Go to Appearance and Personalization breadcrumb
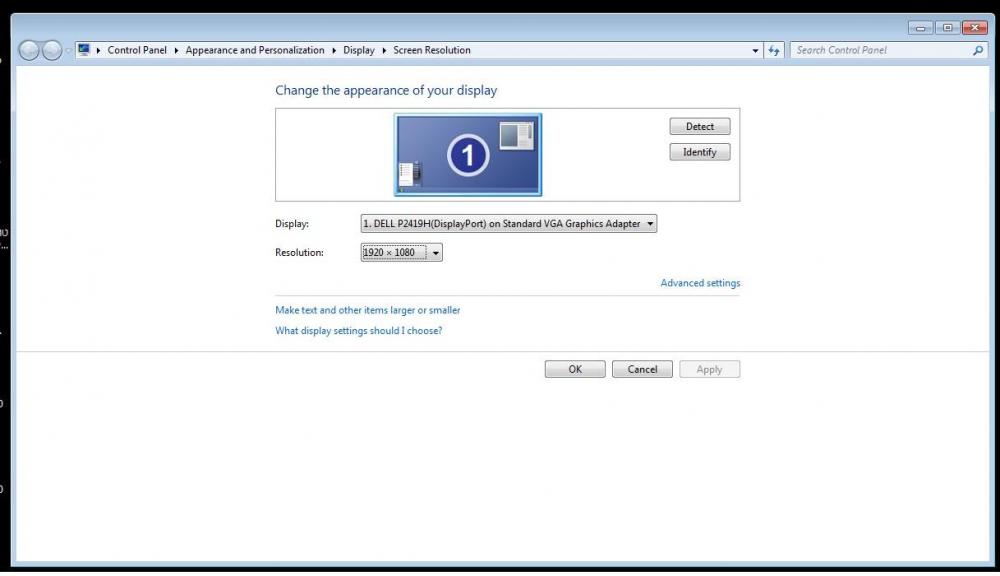The height and width of the screenshot is (576, 1000). pos(255,50)
